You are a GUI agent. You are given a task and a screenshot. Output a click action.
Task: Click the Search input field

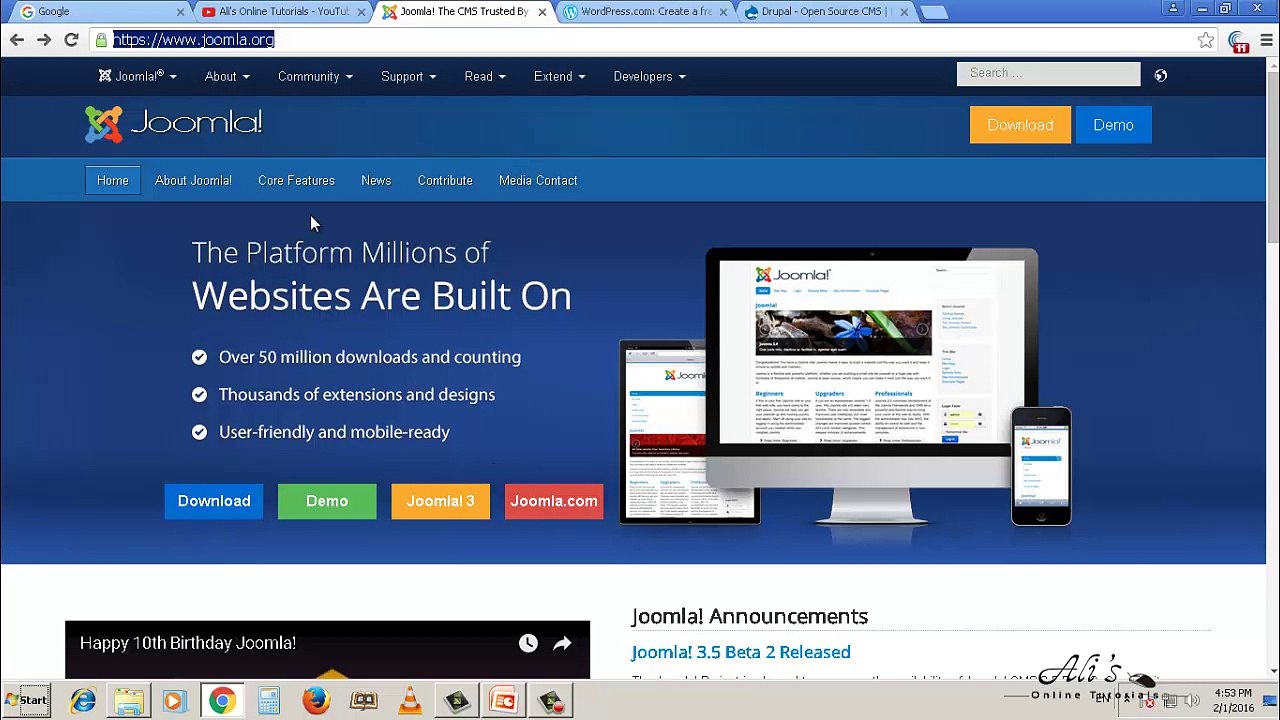[1048, 73]
